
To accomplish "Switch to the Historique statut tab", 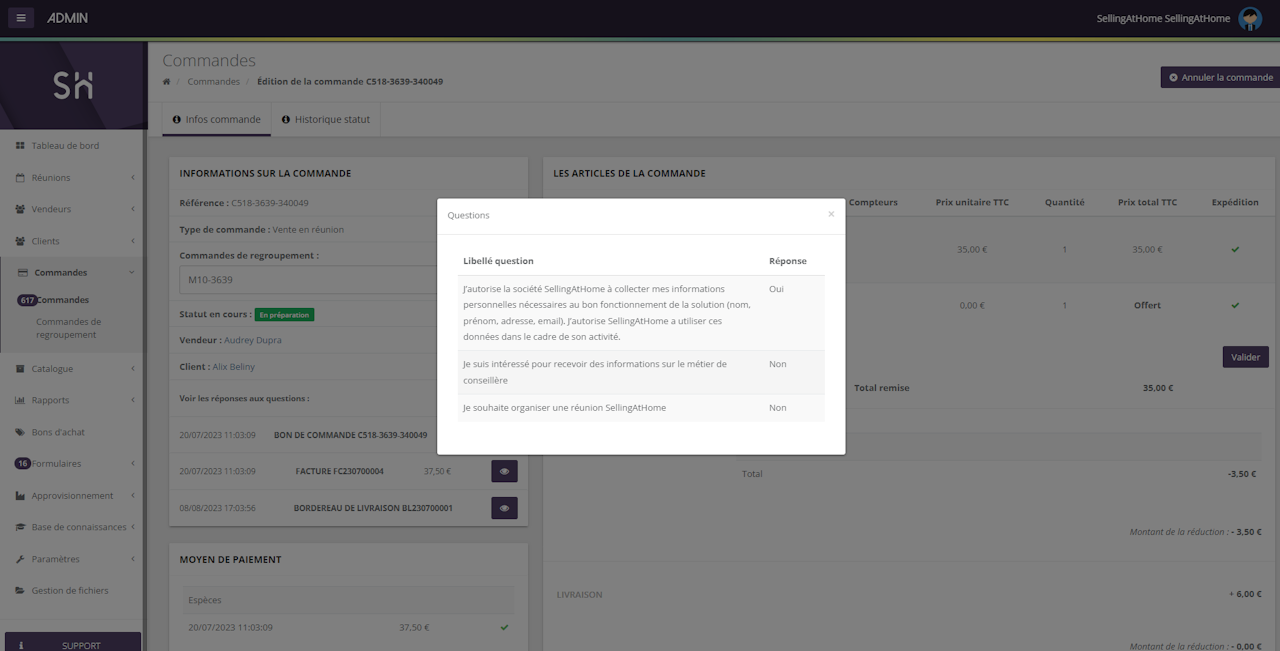I will click(x=325, y=119).
